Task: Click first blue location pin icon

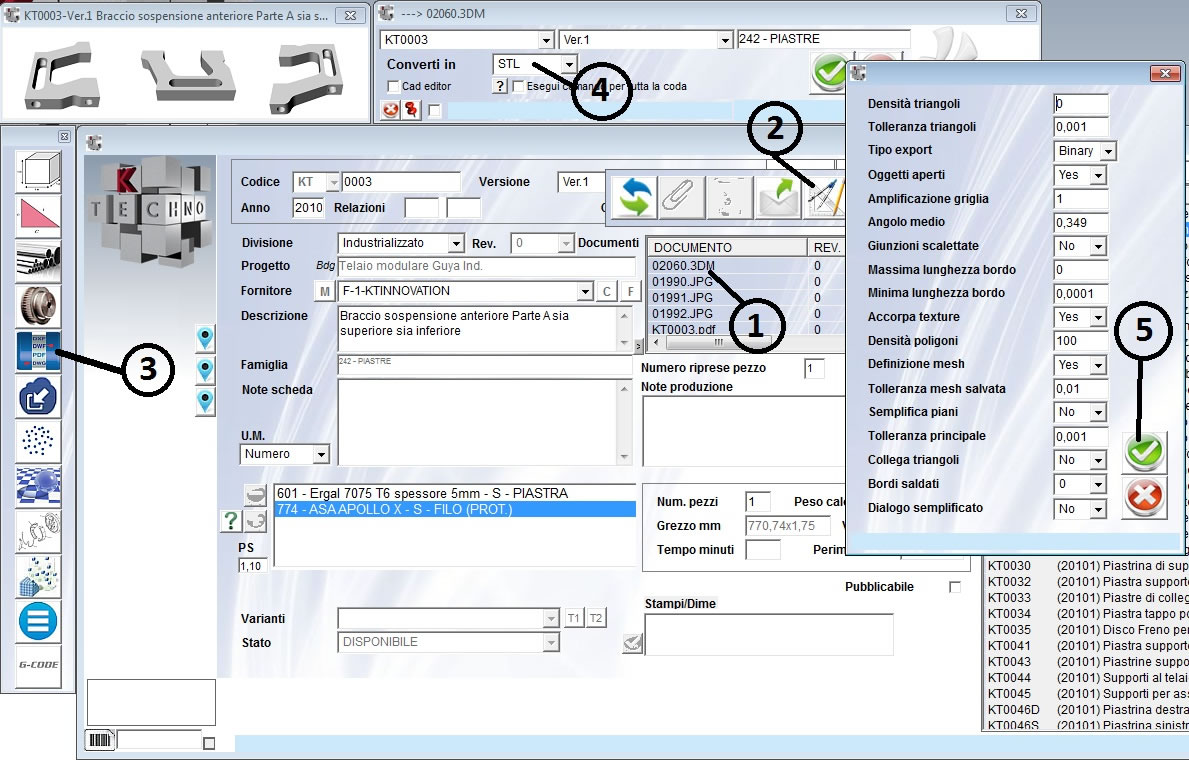Action: click(205, 338)
